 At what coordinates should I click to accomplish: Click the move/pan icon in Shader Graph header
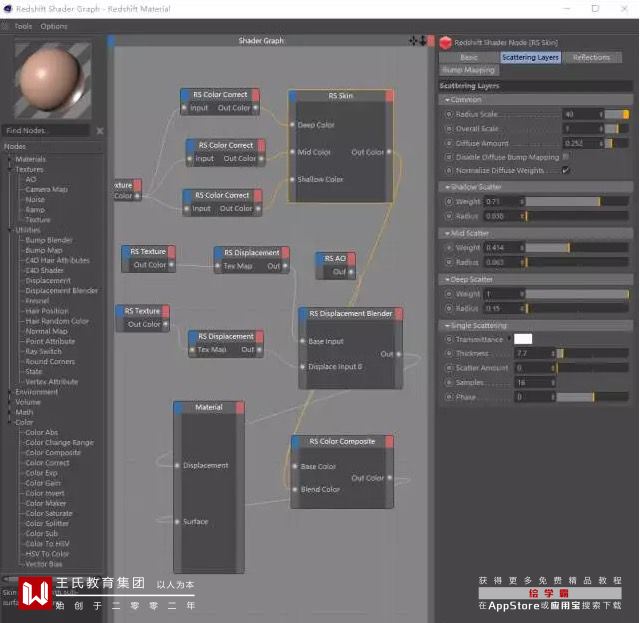click(413, 40)
